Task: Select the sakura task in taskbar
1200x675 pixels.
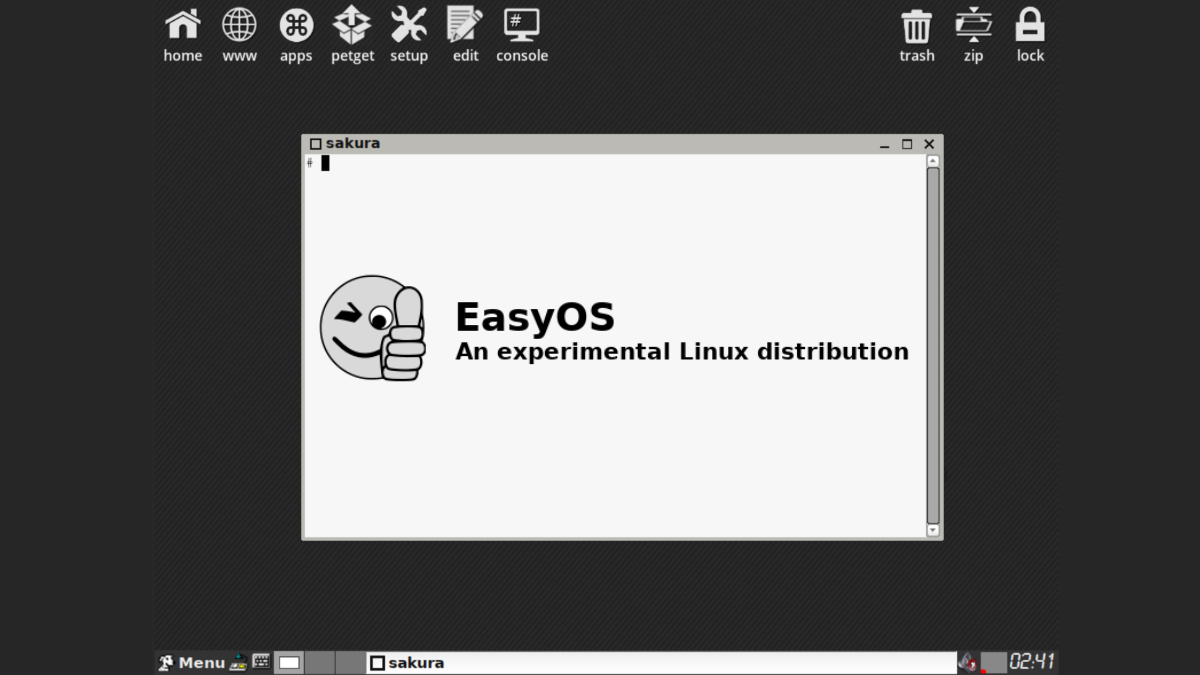Action: (660, 662)
